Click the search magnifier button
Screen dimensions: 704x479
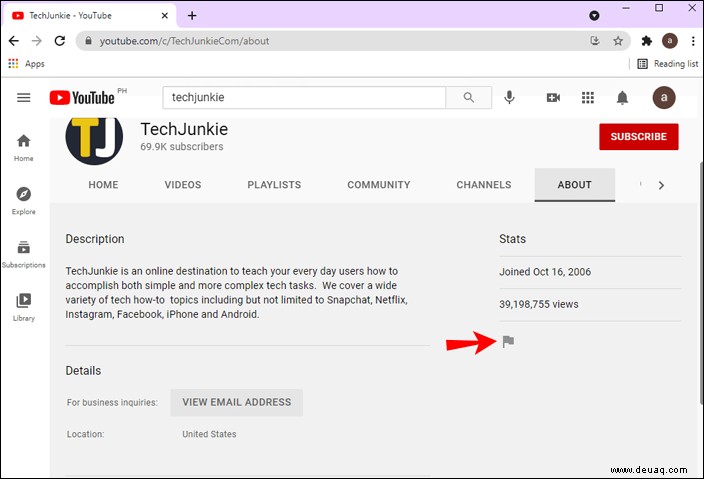pos(468,97)
